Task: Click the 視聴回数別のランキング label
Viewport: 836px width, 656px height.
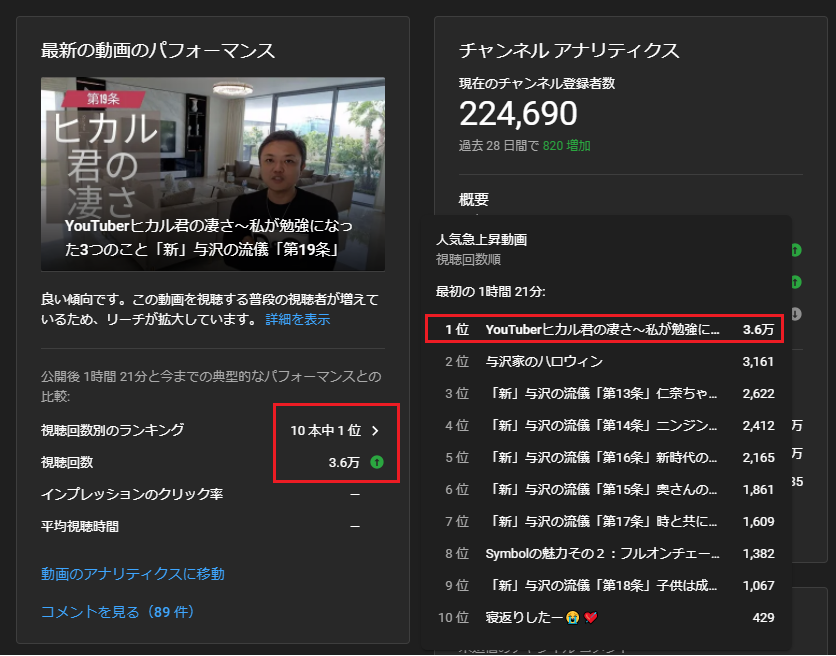Action: pos(112,430)
